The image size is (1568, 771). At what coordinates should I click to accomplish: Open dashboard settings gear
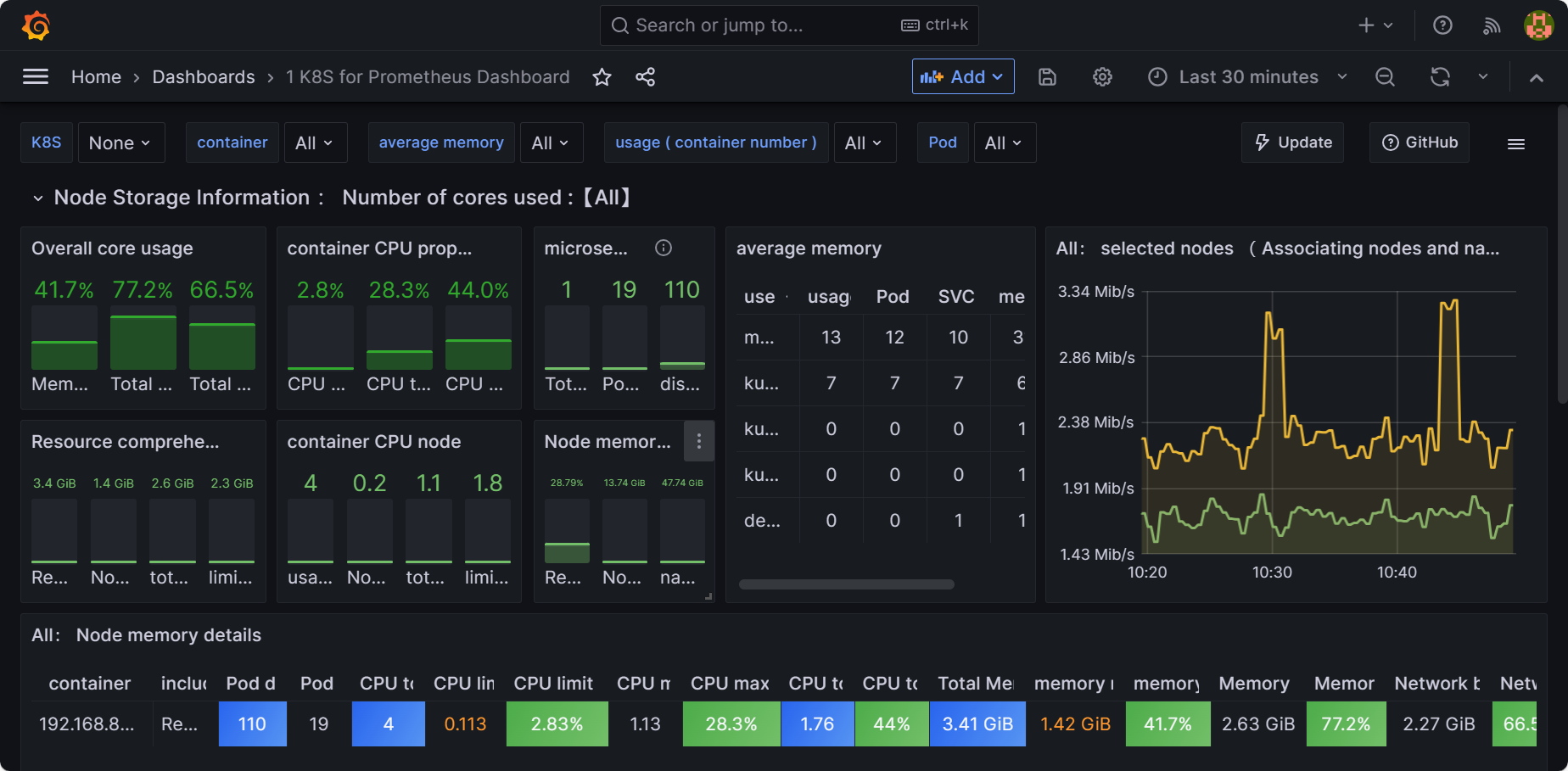click(1102, 77)
